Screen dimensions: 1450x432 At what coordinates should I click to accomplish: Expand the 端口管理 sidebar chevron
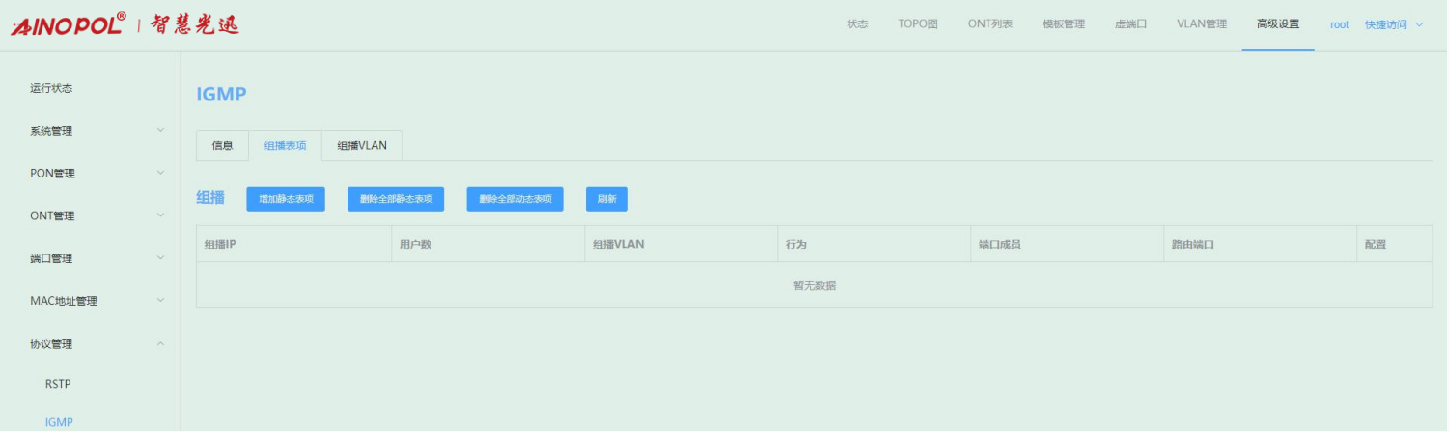click(160, 258)
